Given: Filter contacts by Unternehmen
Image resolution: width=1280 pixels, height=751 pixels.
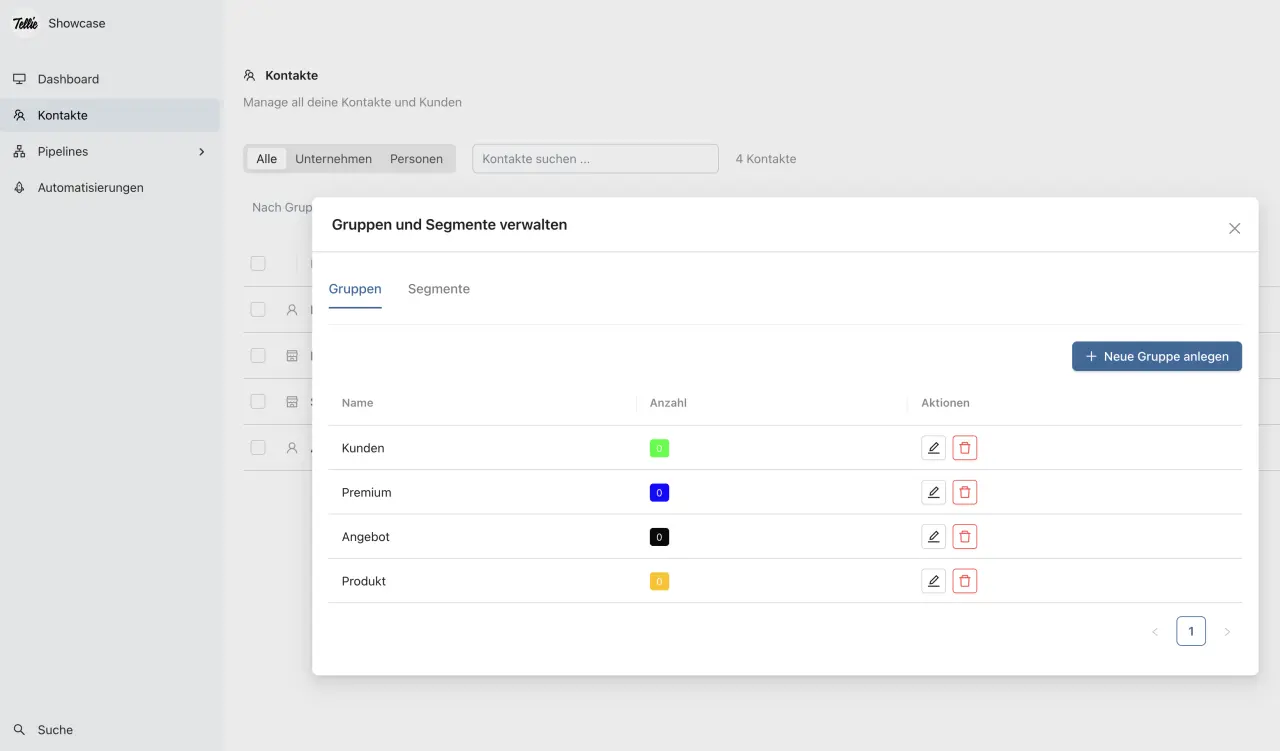Looking at the screenshot, I should pos(333,159).
